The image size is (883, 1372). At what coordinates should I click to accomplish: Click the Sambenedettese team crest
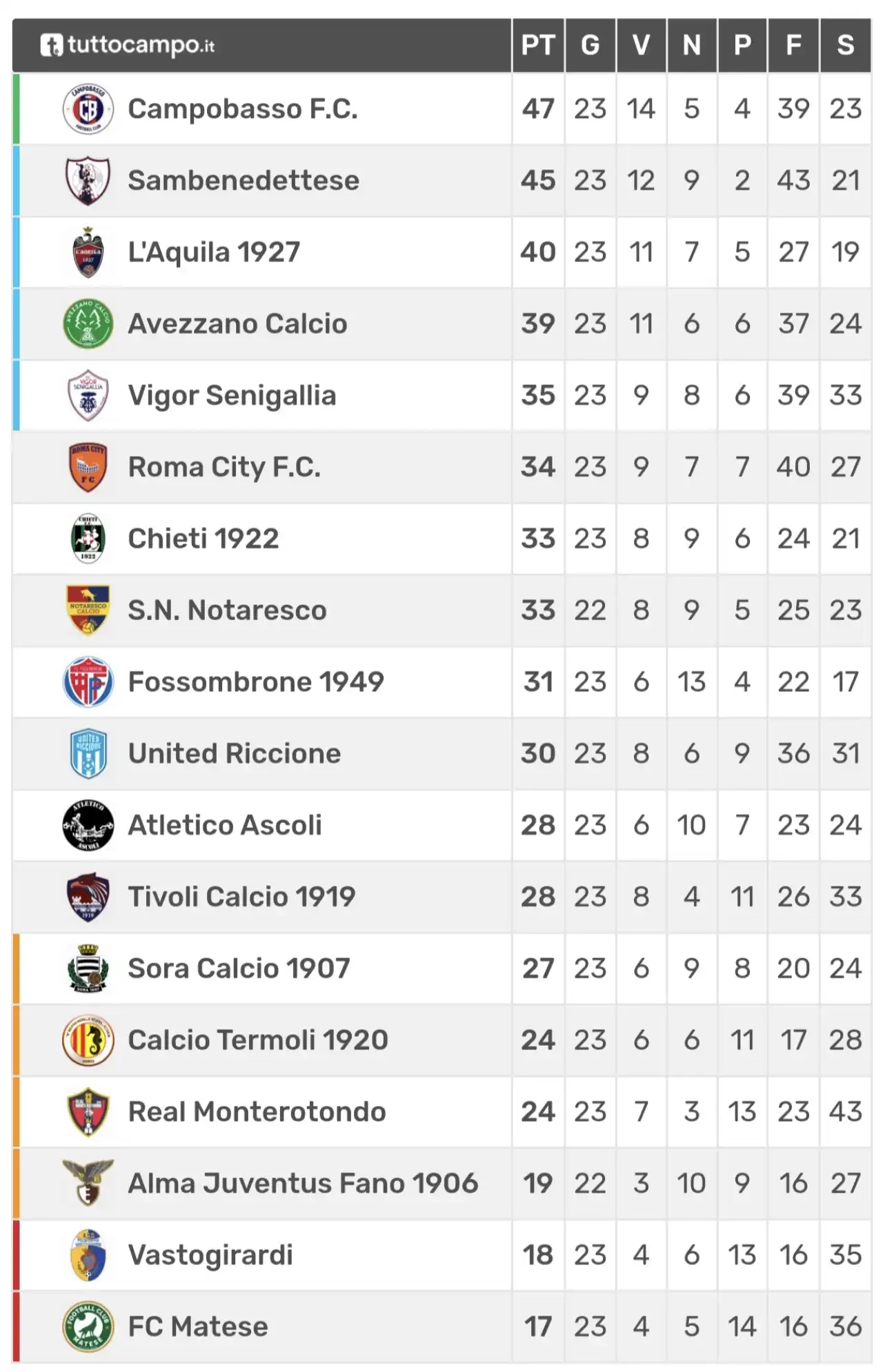(x=88, y=181)
